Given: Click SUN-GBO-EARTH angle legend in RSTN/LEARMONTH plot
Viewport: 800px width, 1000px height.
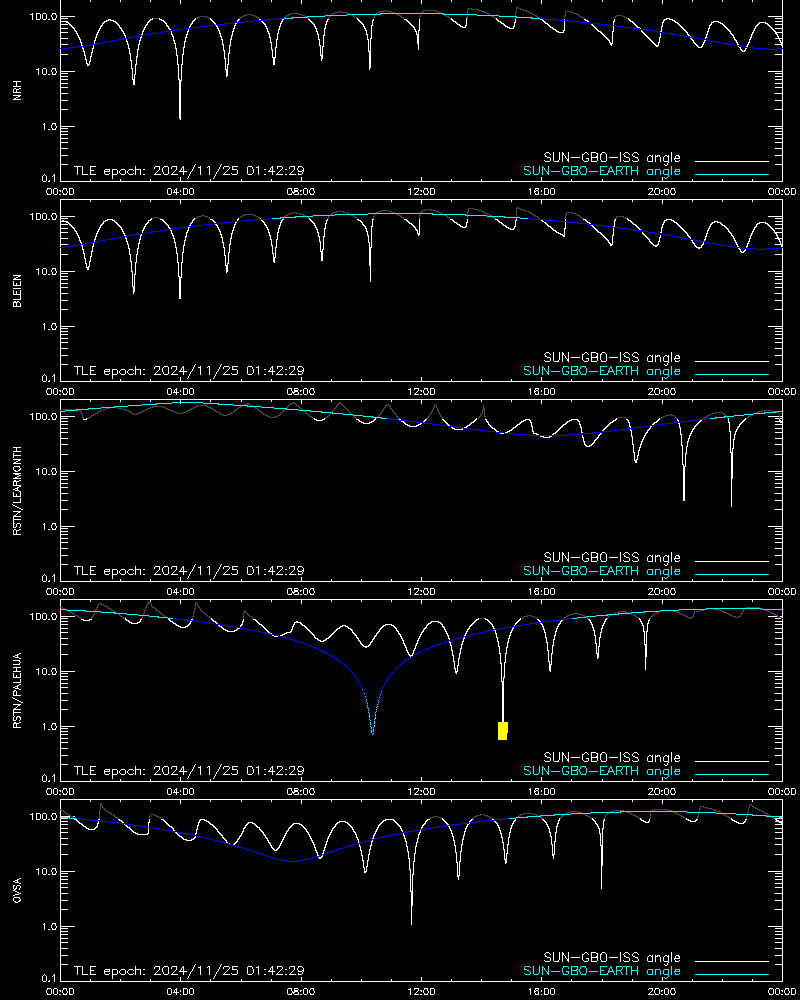Looking at the screenshot, I should pos(602,571).
